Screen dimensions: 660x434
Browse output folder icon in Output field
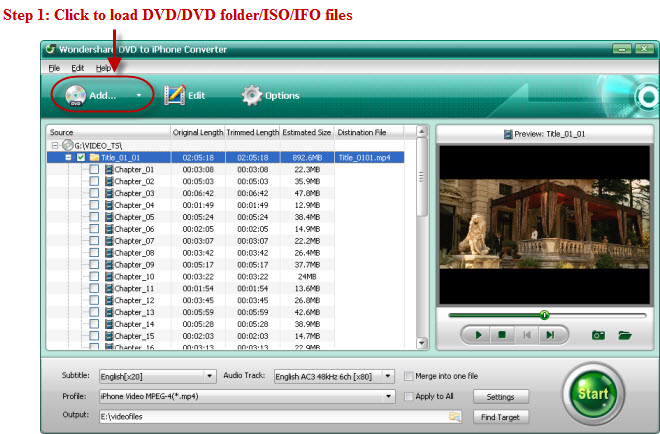coord(455,417)
